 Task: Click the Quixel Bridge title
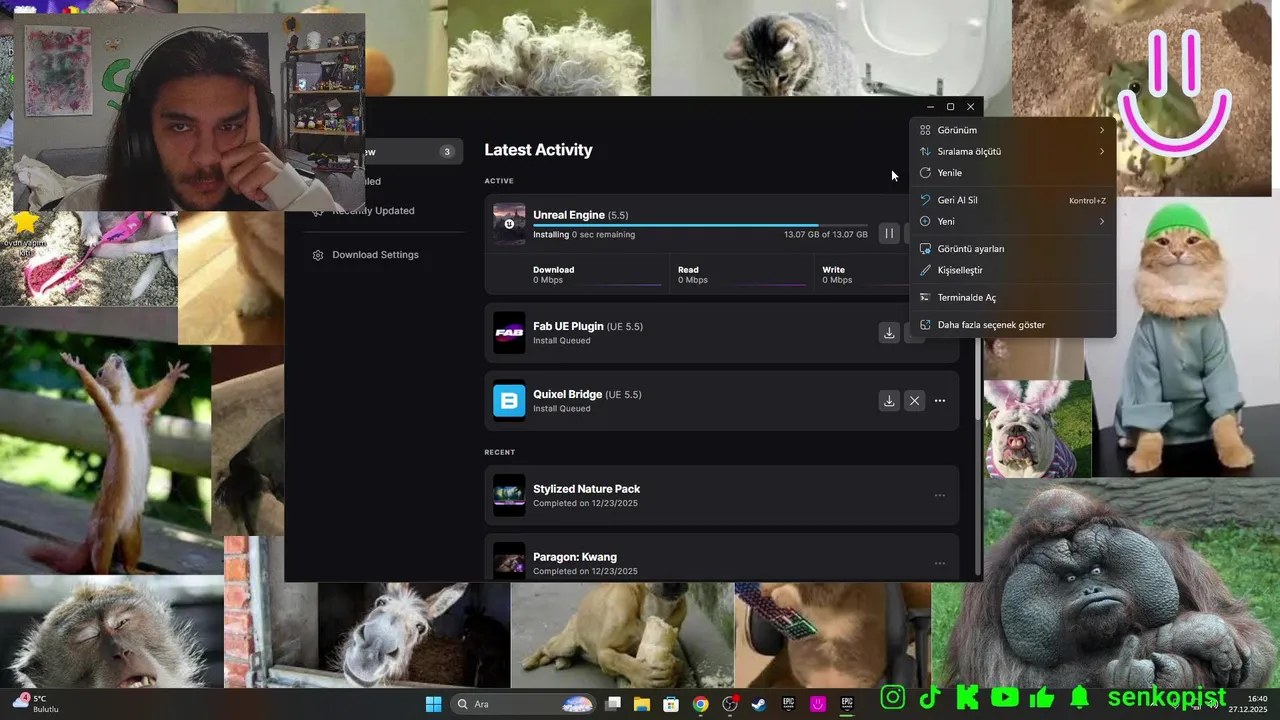tap(567, 395)
